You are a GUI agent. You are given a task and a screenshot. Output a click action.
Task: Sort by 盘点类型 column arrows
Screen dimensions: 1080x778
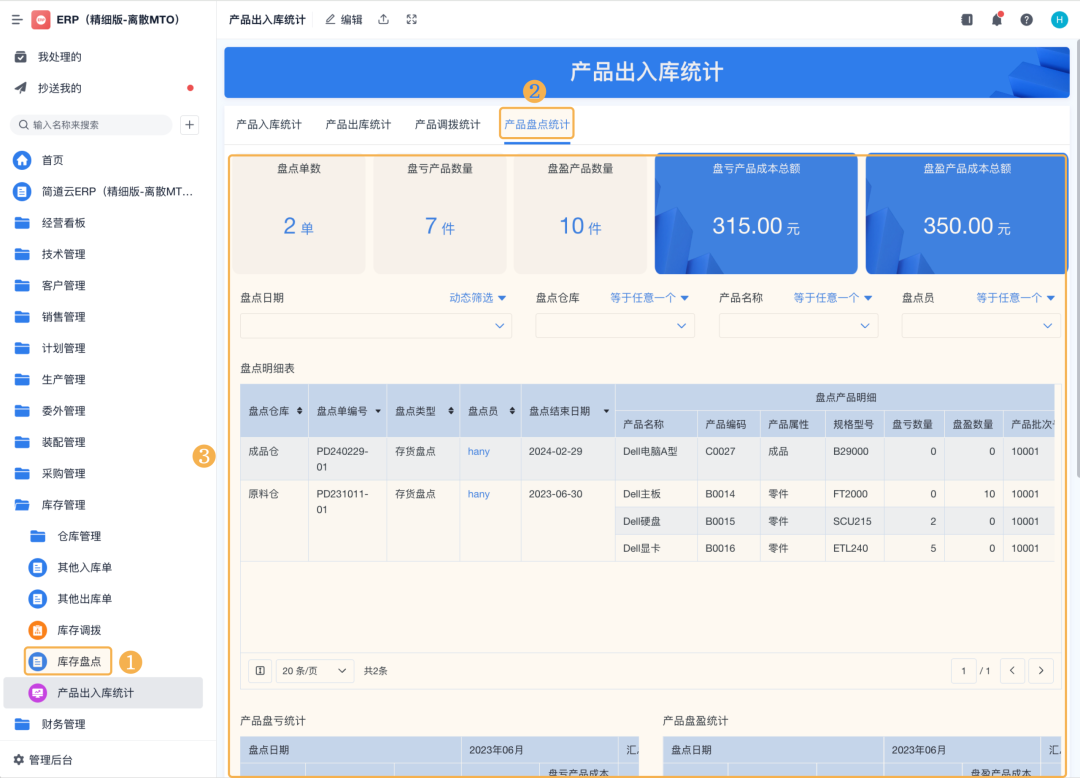pyautogui.click(x=450, y=411)
